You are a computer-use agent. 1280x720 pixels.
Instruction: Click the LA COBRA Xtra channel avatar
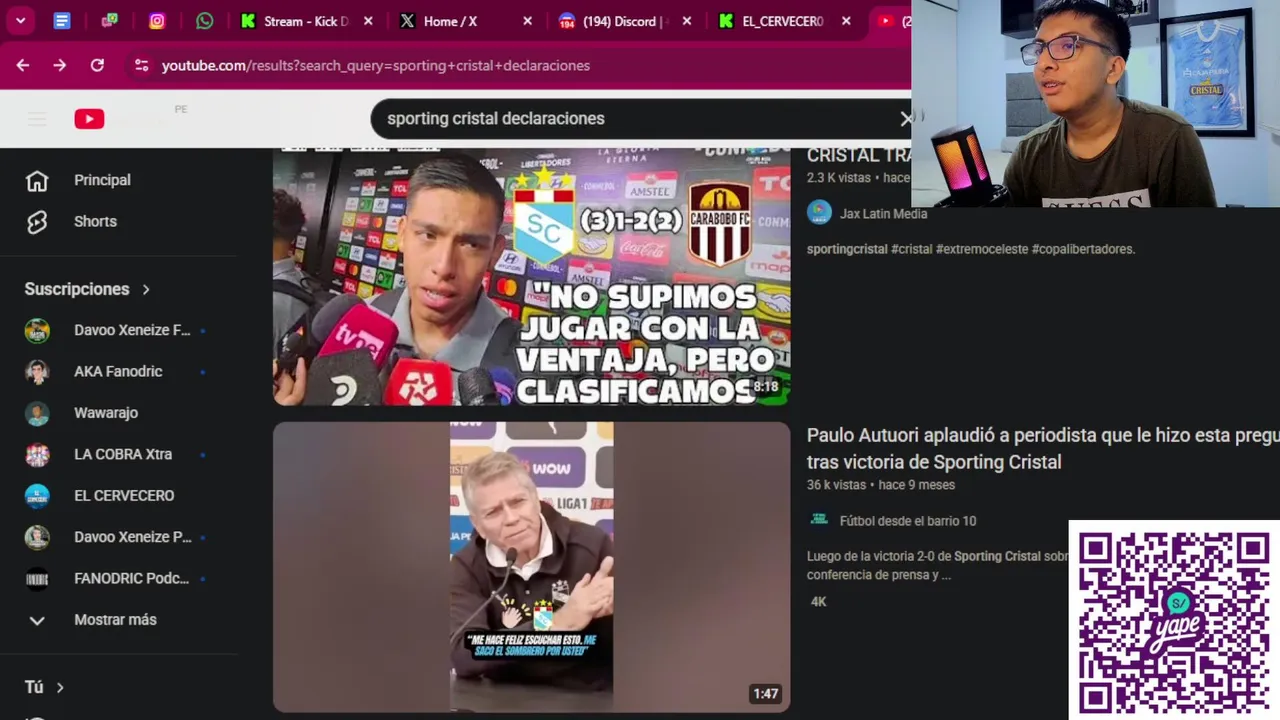(37, 454)
